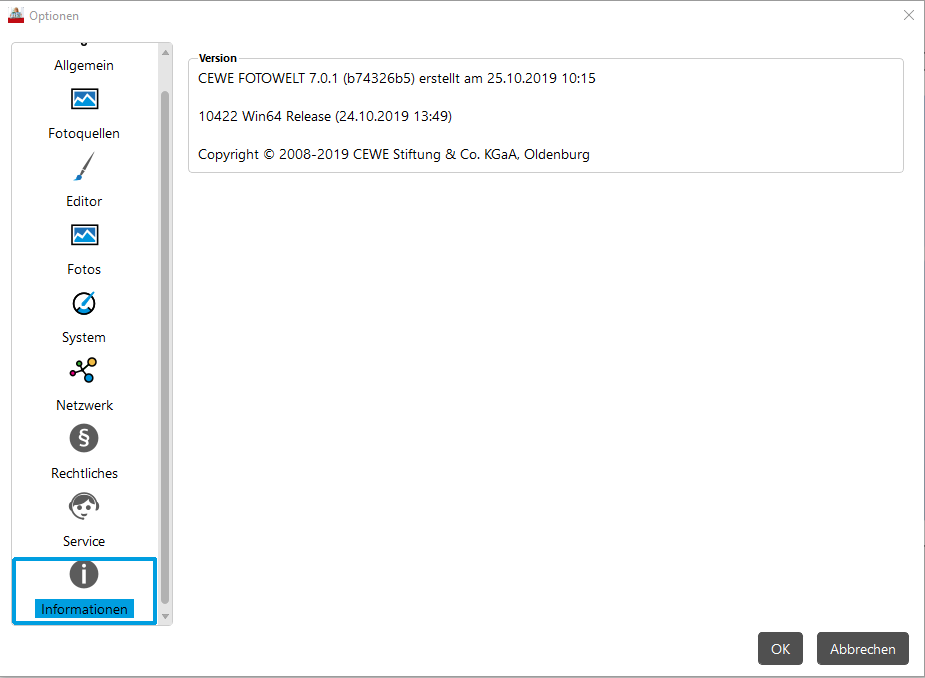Viewport: 925px width, 678px height.
Task: Choose the Fotoquellen label
Action: tap(84, 133)
